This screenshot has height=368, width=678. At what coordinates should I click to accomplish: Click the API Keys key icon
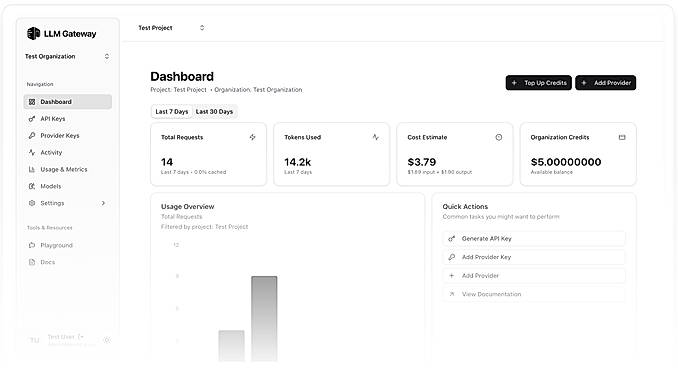click(32, 119)
